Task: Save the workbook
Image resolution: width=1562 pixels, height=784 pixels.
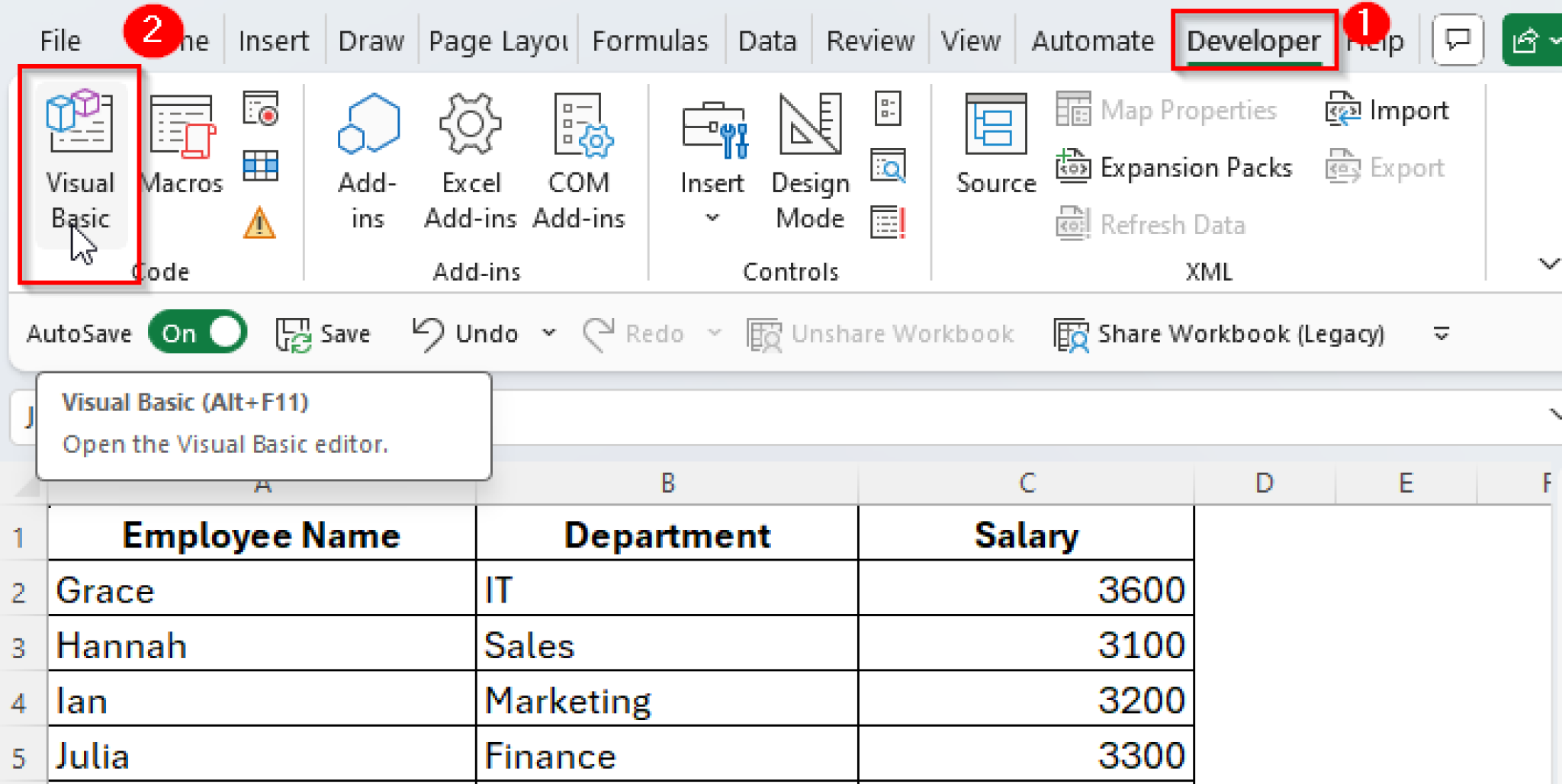Action: (324, 333)
